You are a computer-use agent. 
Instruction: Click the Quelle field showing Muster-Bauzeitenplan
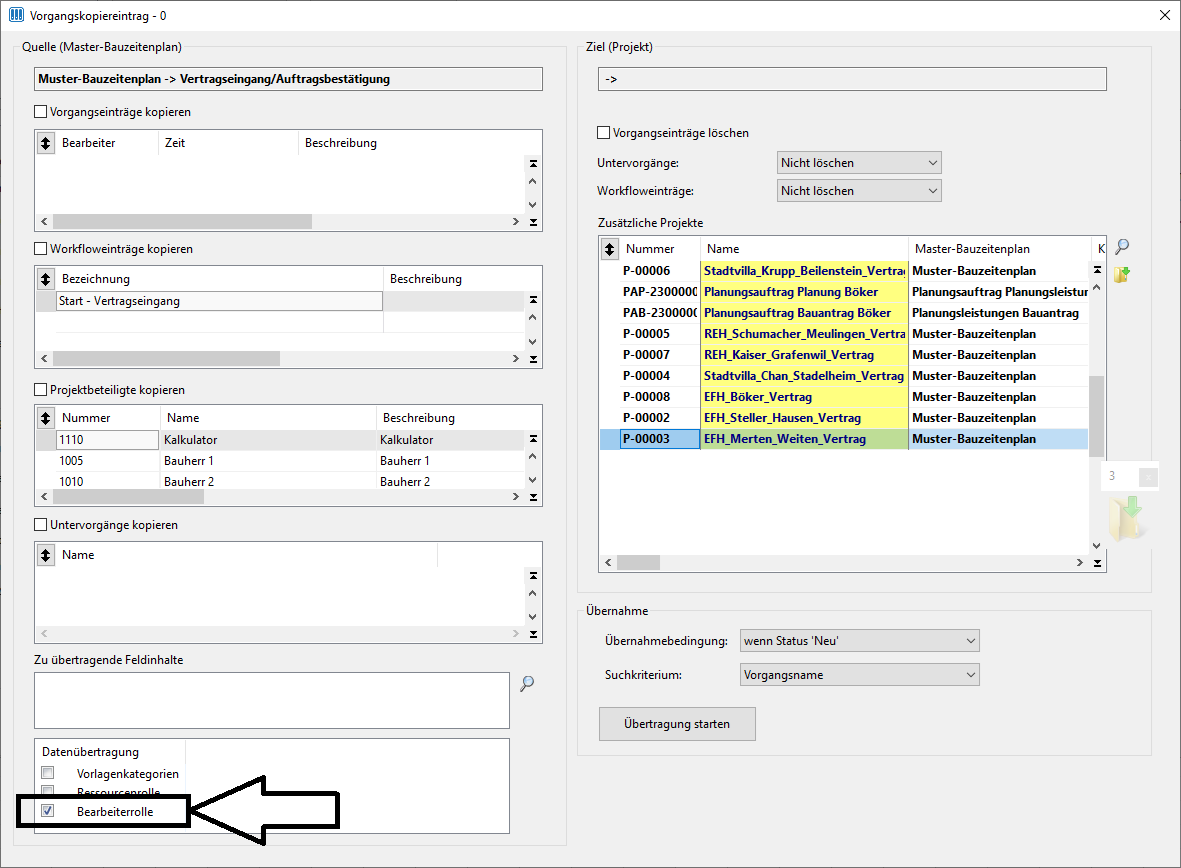click(x=288, y=79)
